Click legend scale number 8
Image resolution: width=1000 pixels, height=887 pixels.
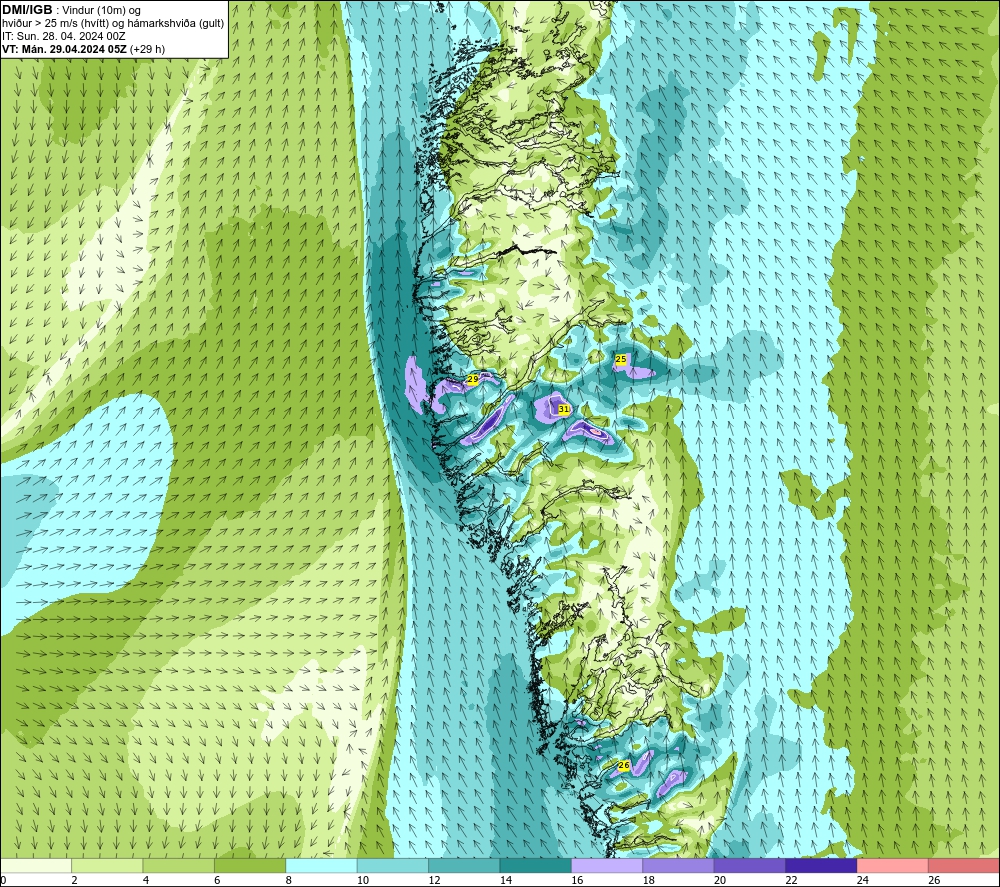pyautogui.click(x=289, y=880)
